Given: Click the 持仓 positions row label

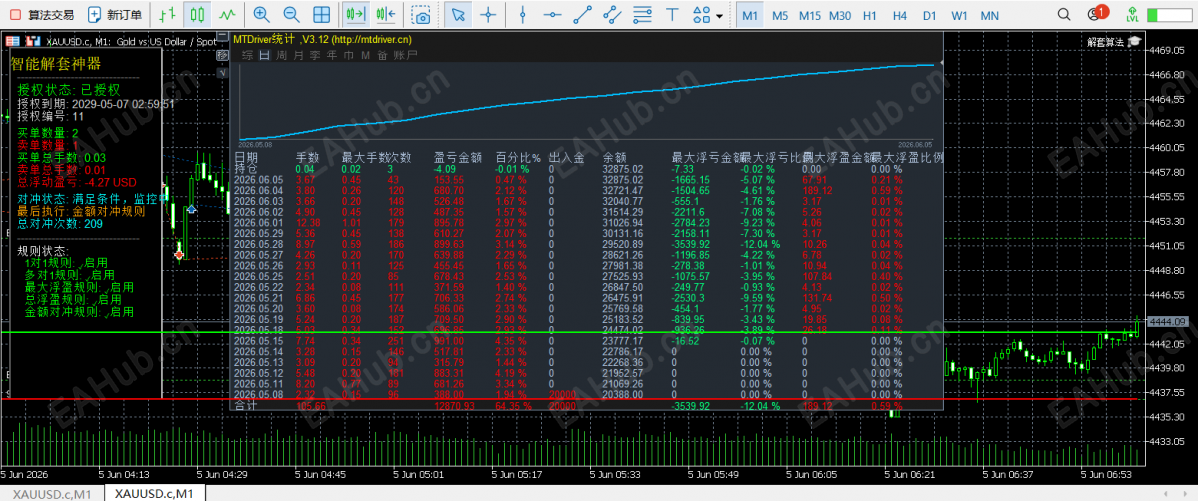Looking at the screenshot, I should [245, 169].
